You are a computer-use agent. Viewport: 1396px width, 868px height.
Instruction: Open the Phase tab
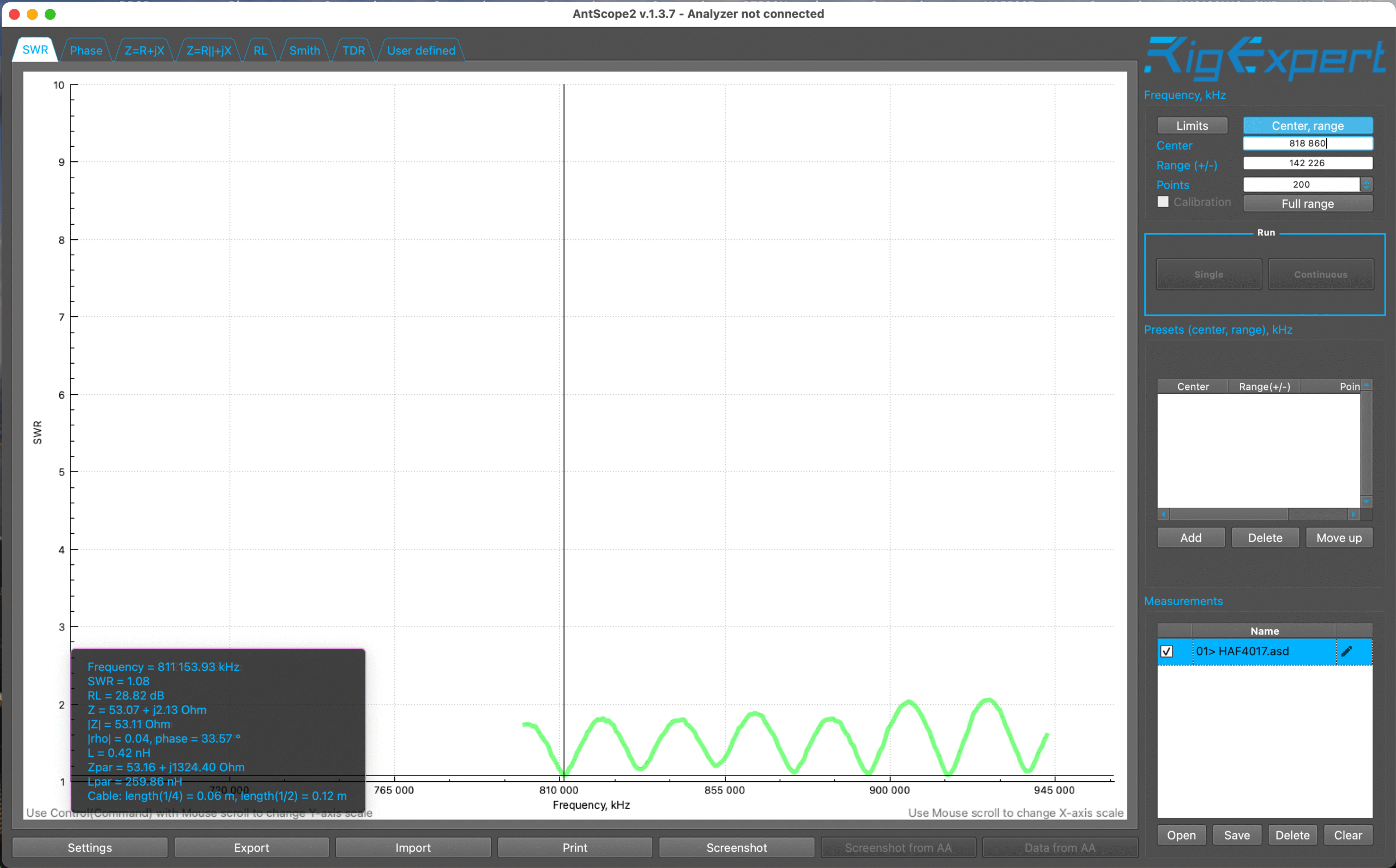click(x=86, y=51)
